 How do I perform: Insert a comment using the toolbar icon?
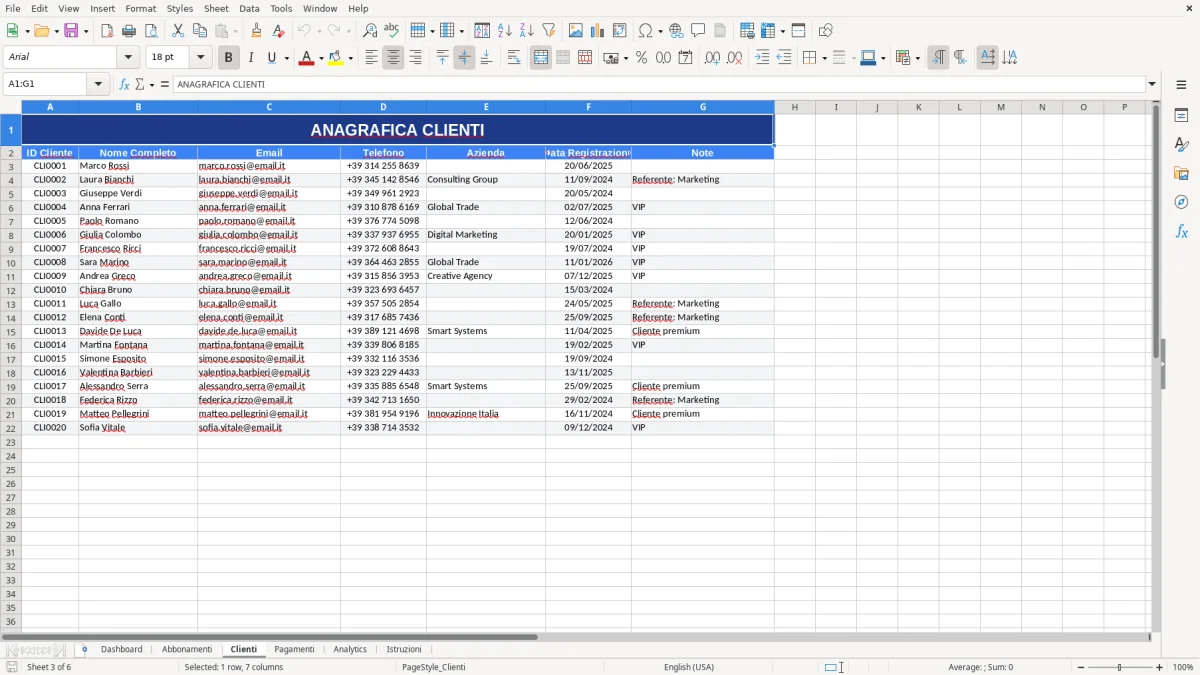(x=699, y=30)
